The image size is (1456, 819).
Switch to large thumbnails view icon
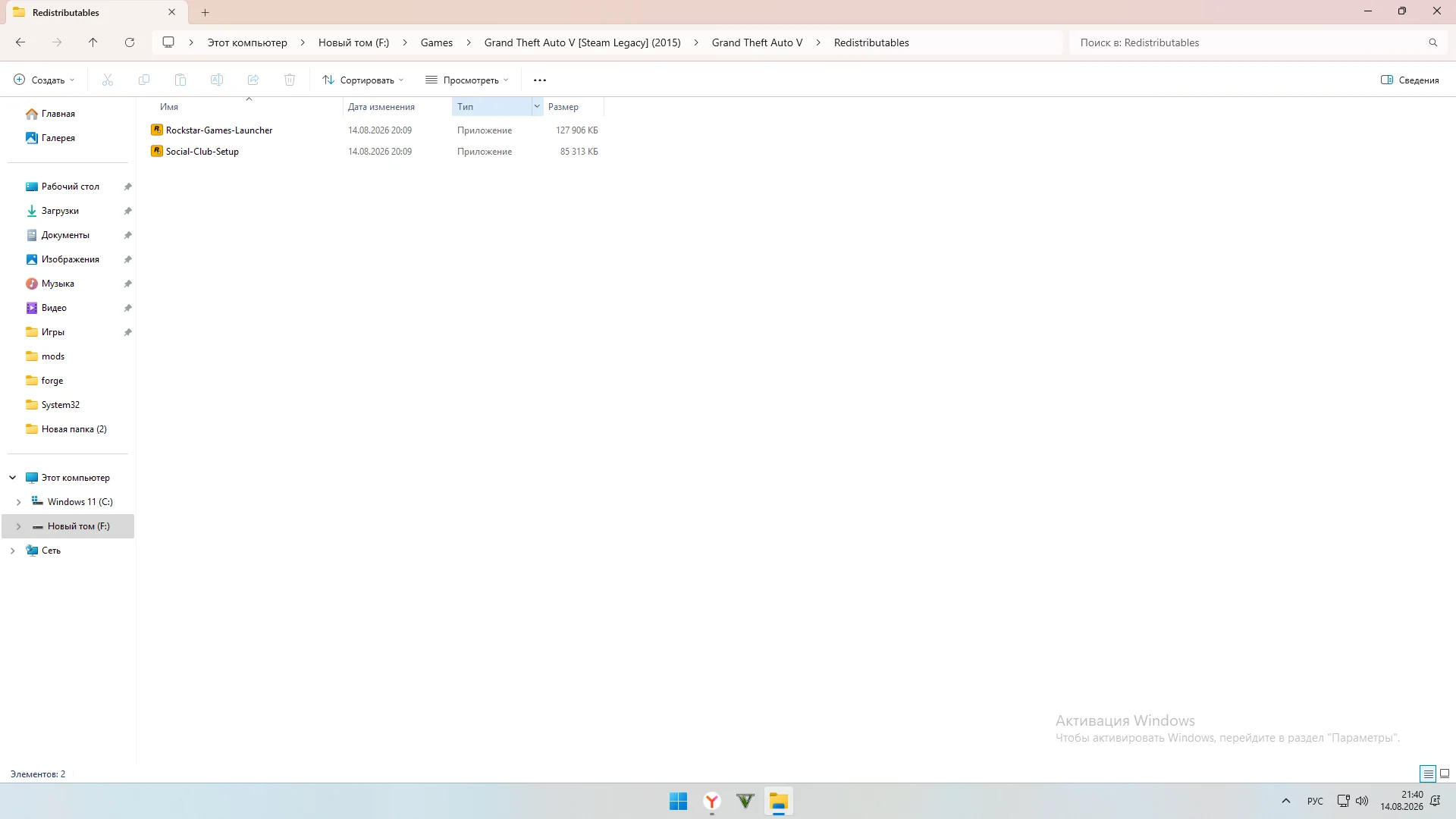(x=1445, y=773)
